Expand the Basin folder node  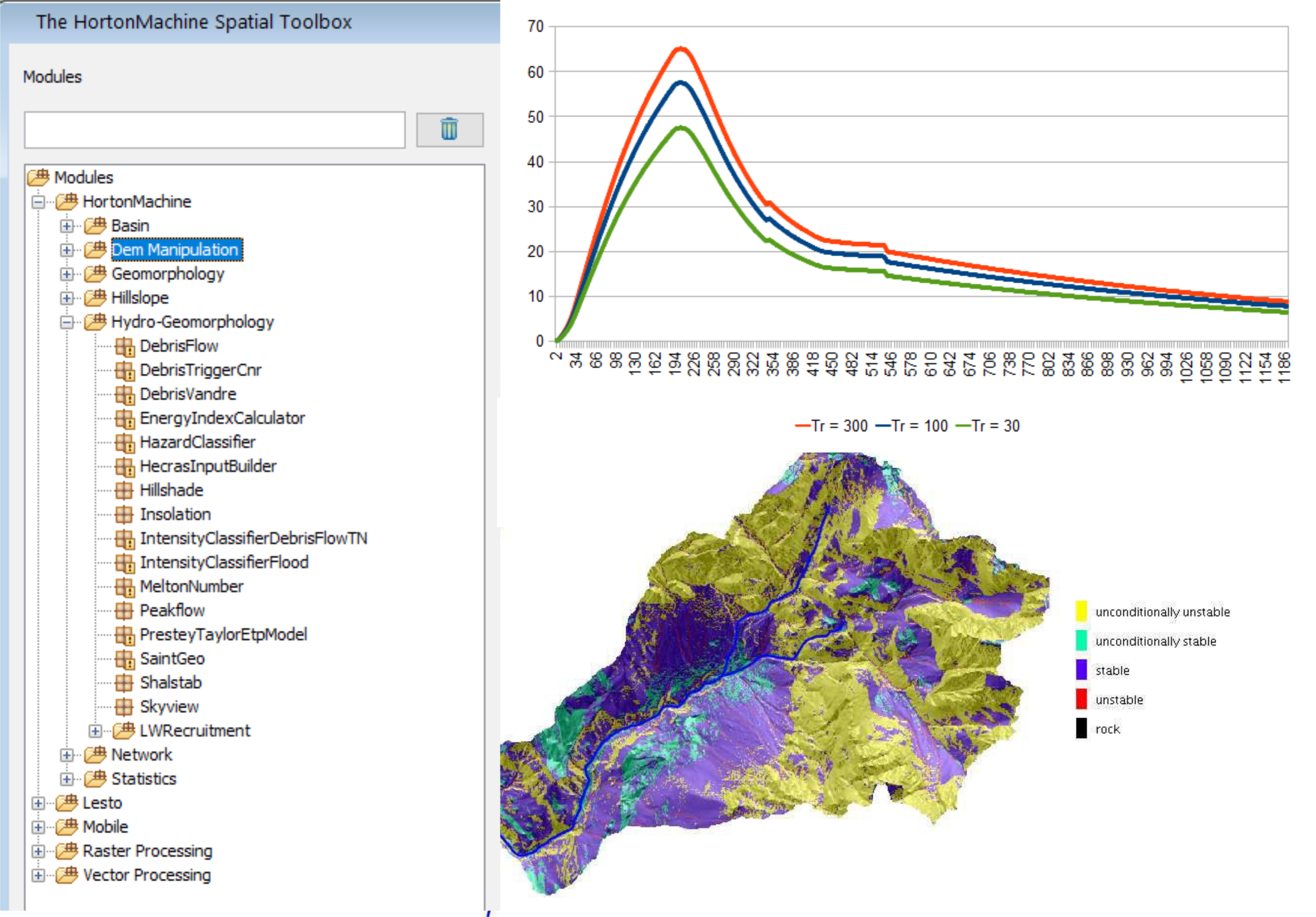(66, 226)
